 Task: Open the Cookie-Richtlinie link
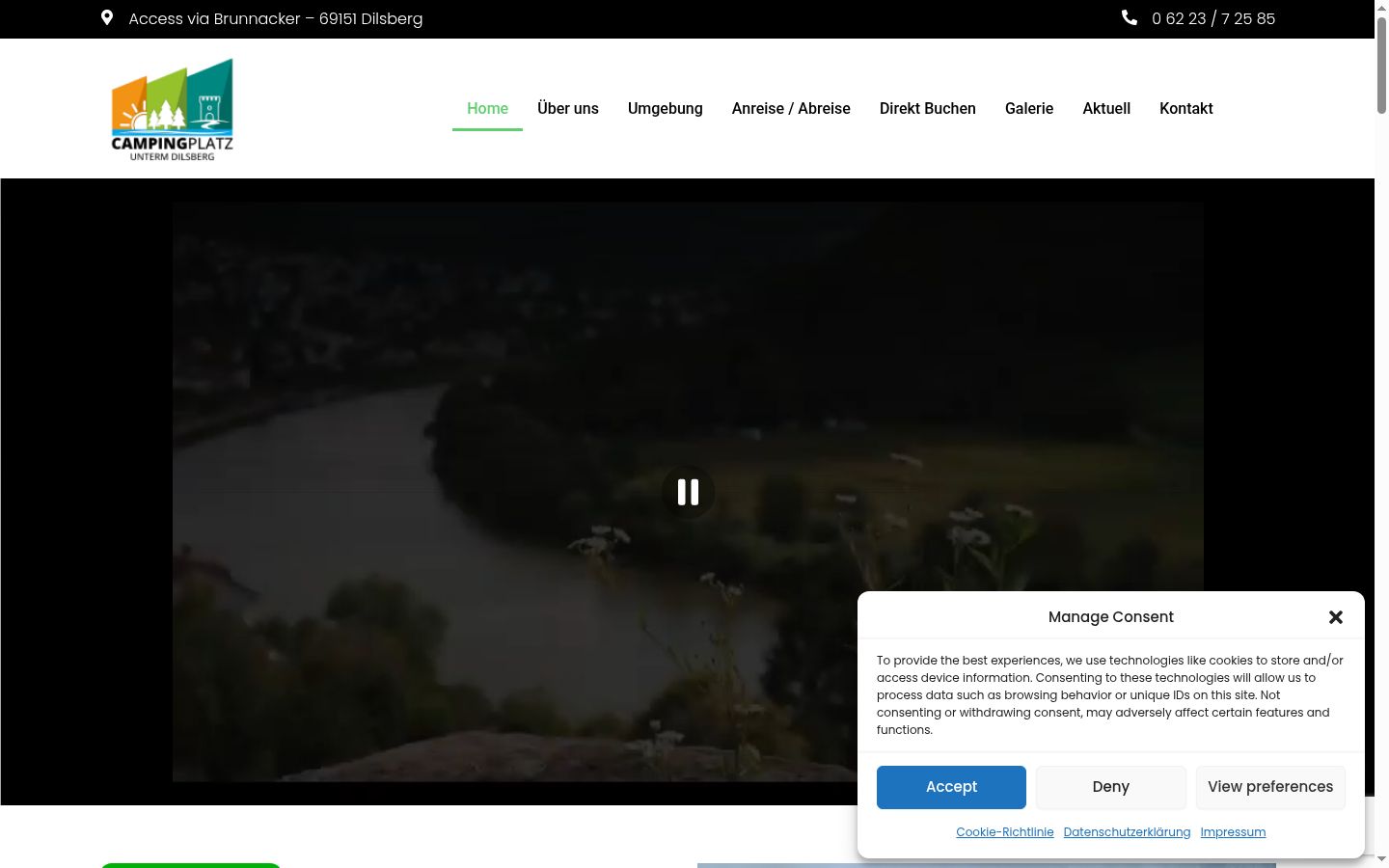pos(1005,832)
